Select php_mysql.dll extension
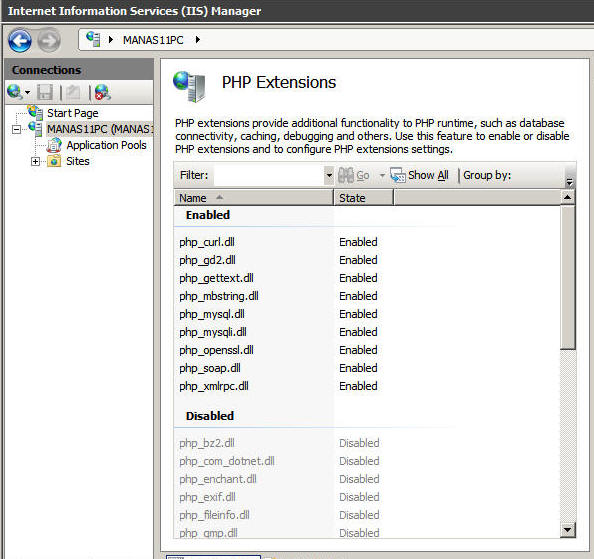 212,314
